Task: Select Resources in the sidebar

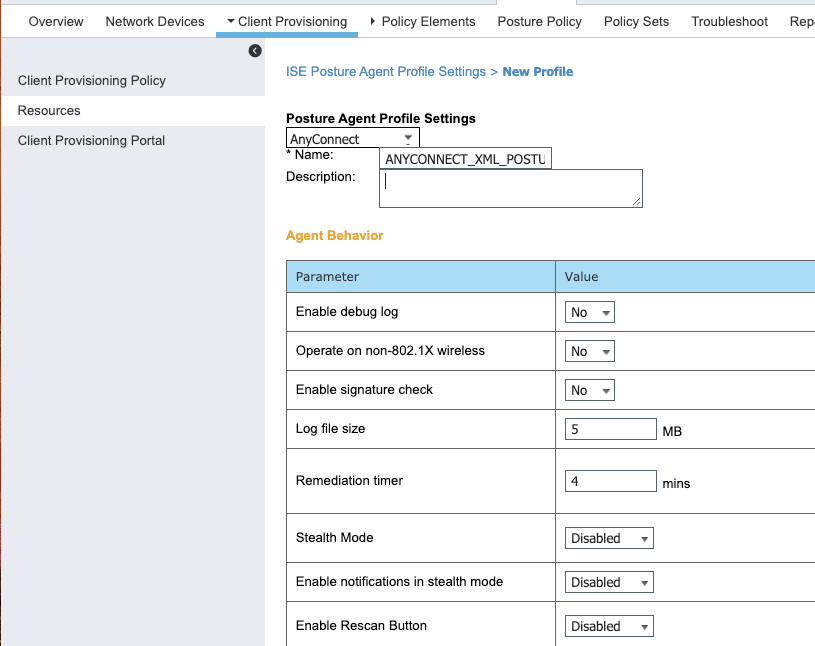Action: pyautogui.click(x=49, y=111)
